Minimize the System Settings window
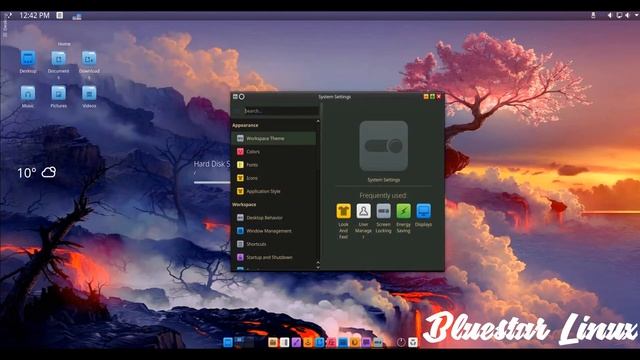Viewport: 640px width, 360px height. 426,96
